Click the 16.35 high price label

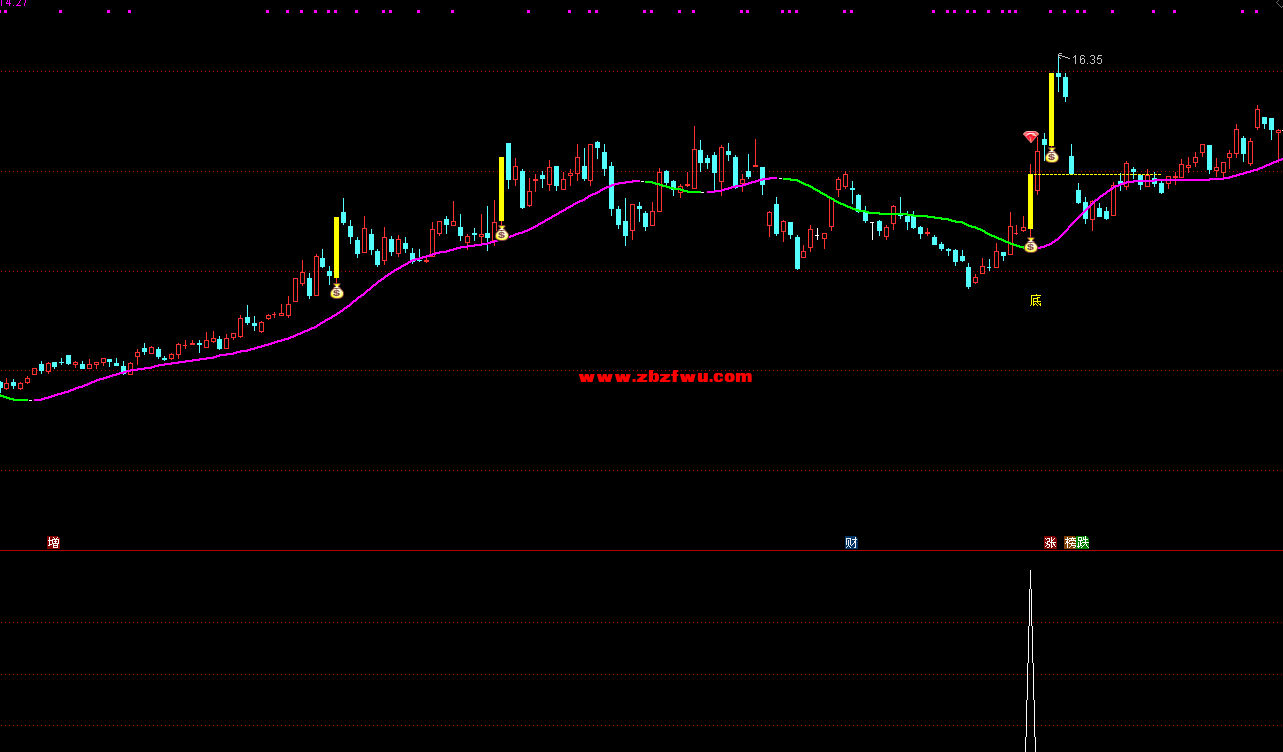(x=1087, y=60)
